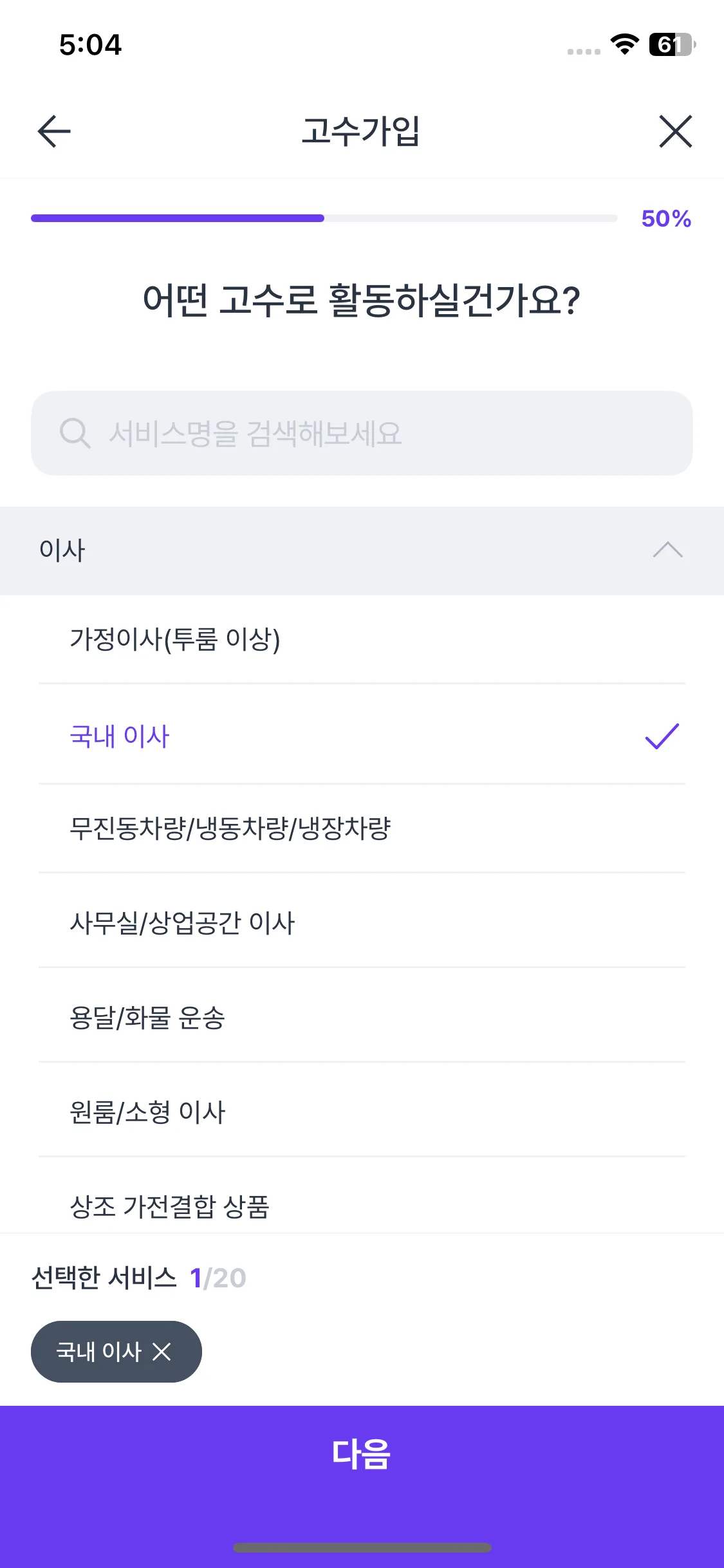Tap the 국내 이사 selected chip
Screen dimensions: 724x1568
pos(98,1352)
